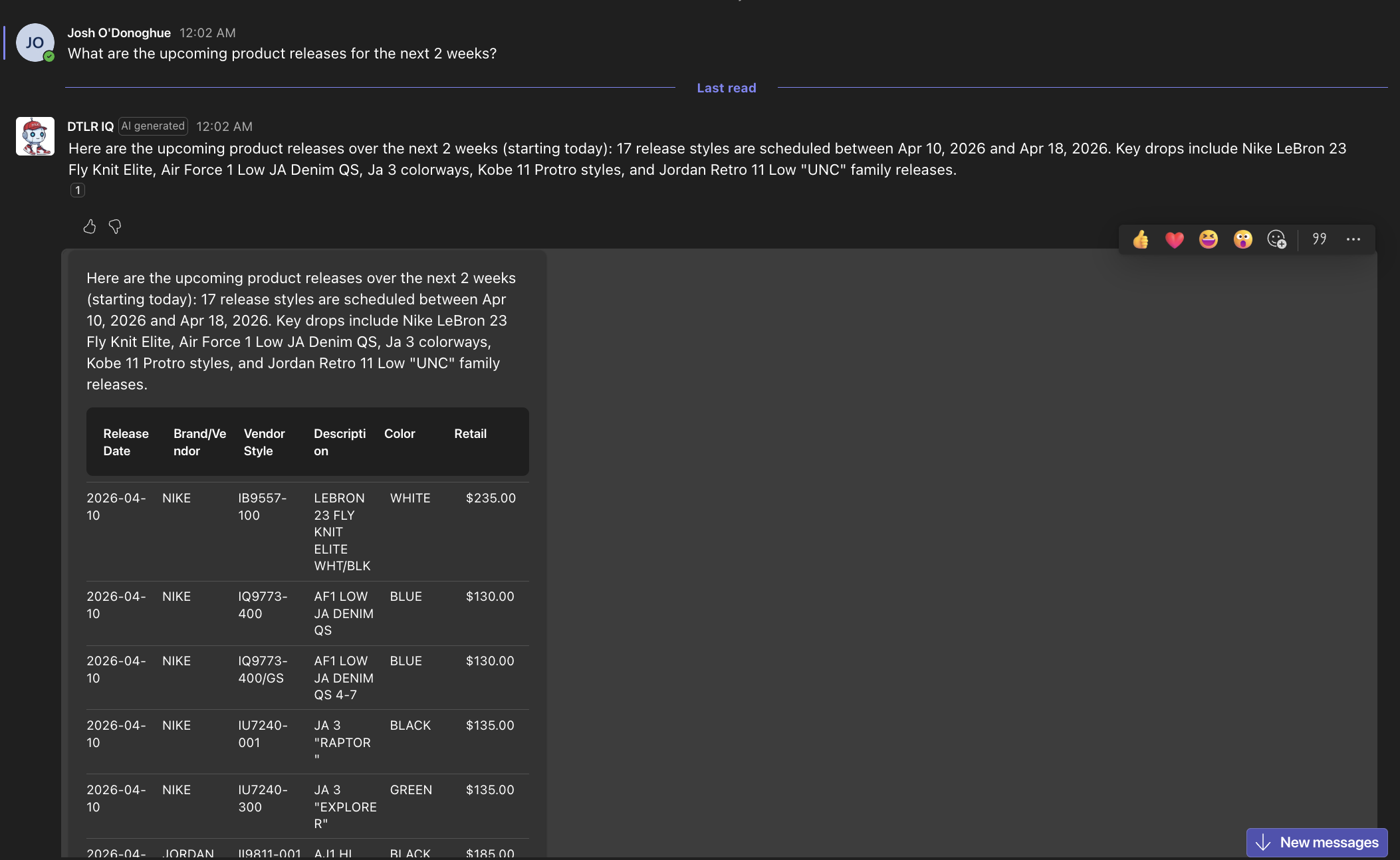Click the Description column header
This screenshot has height=860, width=1400.
pyautogui.click(x=340, y=442)
